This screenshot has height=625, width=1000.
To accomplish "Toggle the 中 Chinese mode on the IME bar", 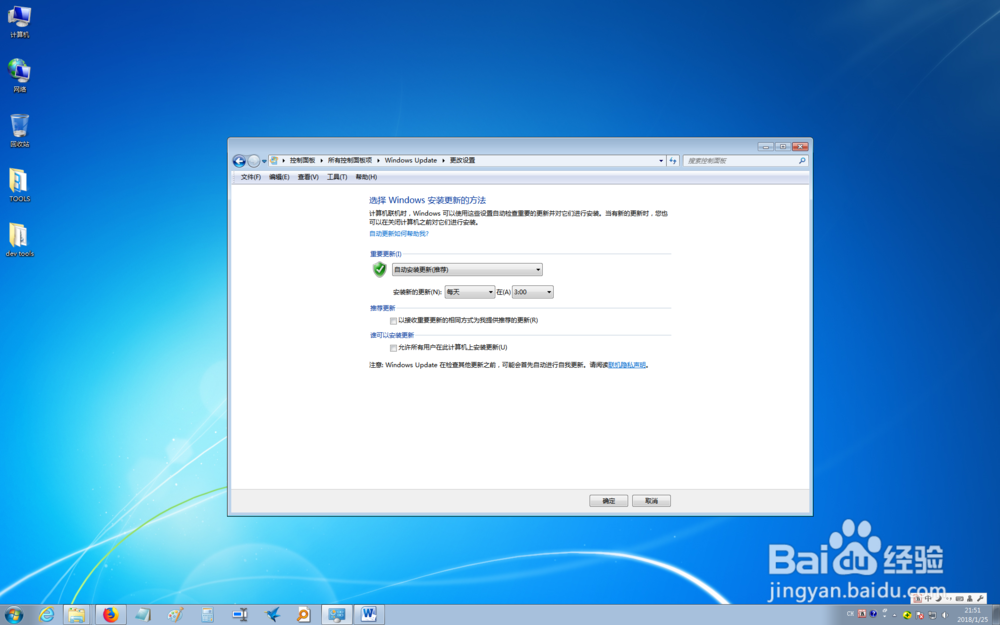I will [x=928, y=598].
